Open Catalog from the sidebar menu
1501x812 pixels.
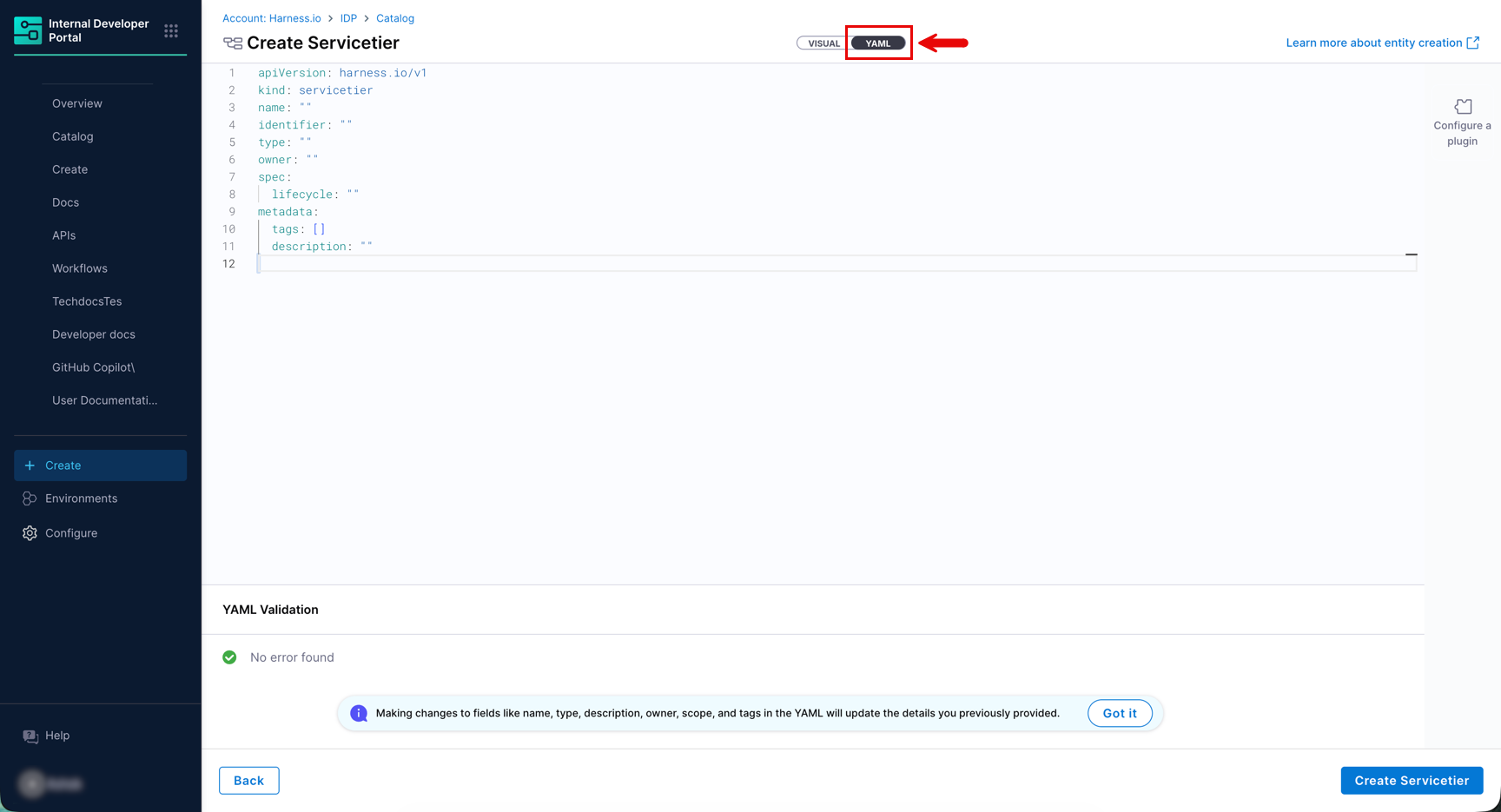pos(72,136)
